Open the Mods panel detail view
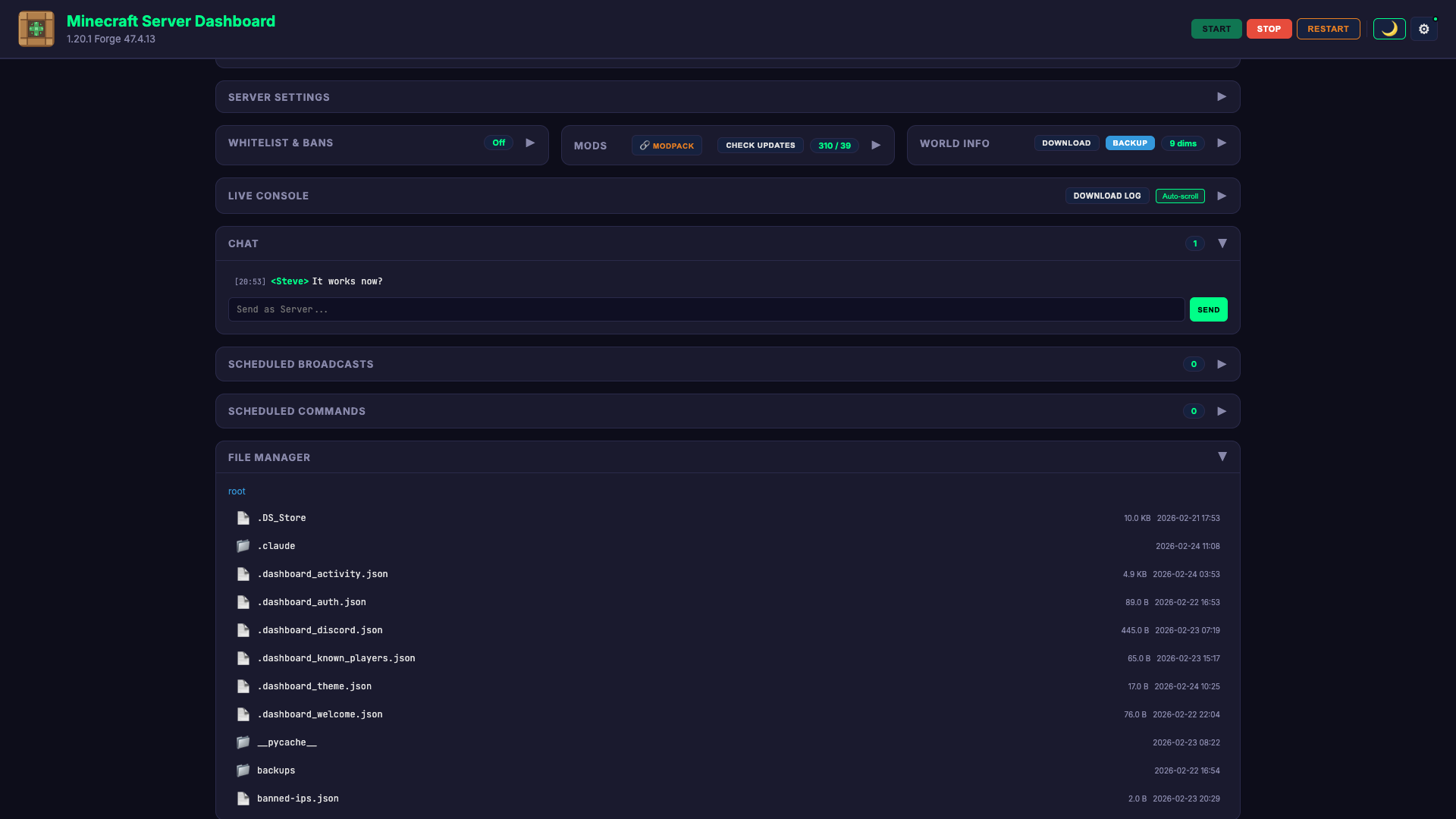The height and width of the screenshot is (819, 1456). 876,145
